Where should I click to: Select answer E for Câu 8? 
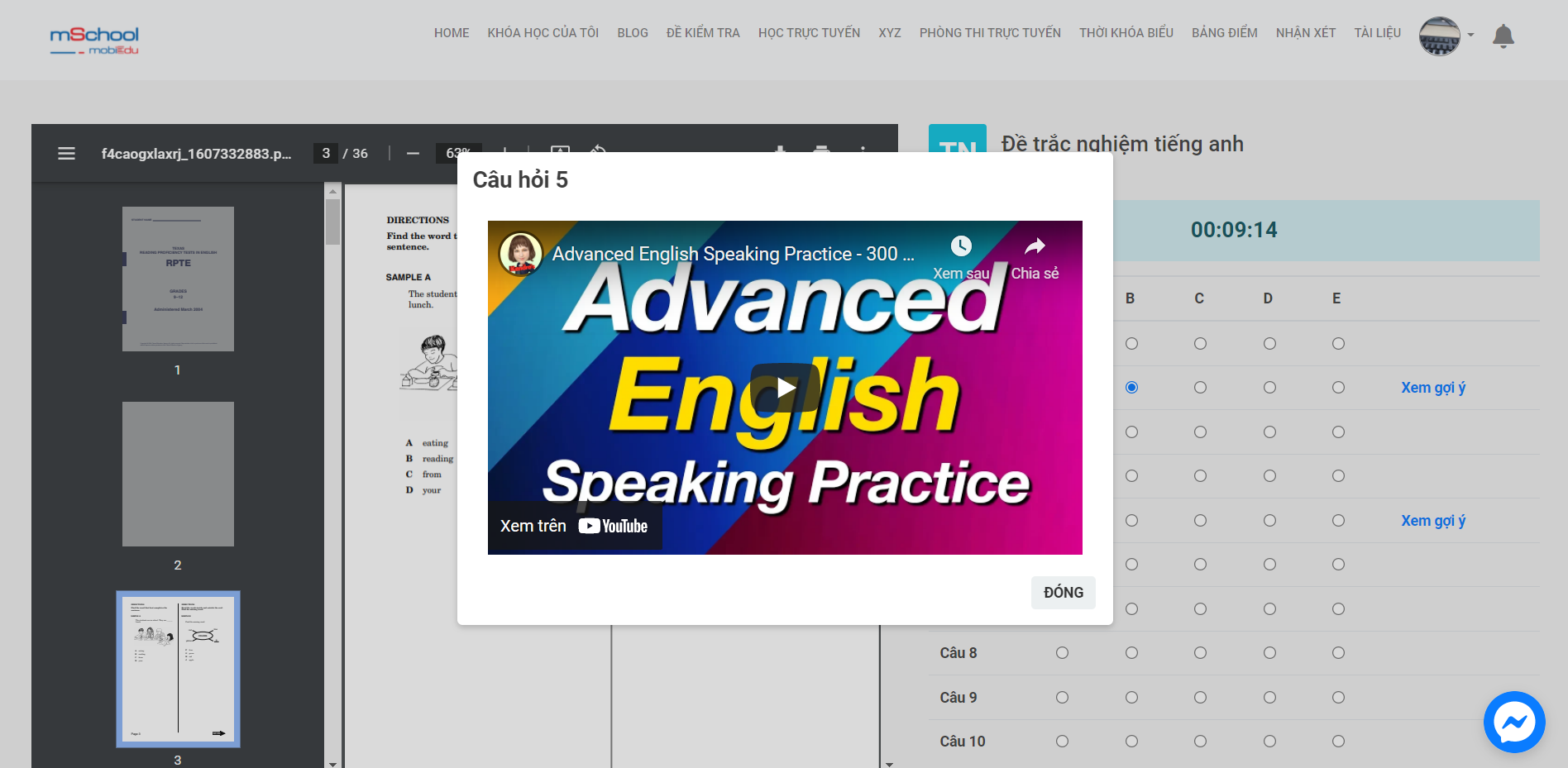coord(1338,653)
